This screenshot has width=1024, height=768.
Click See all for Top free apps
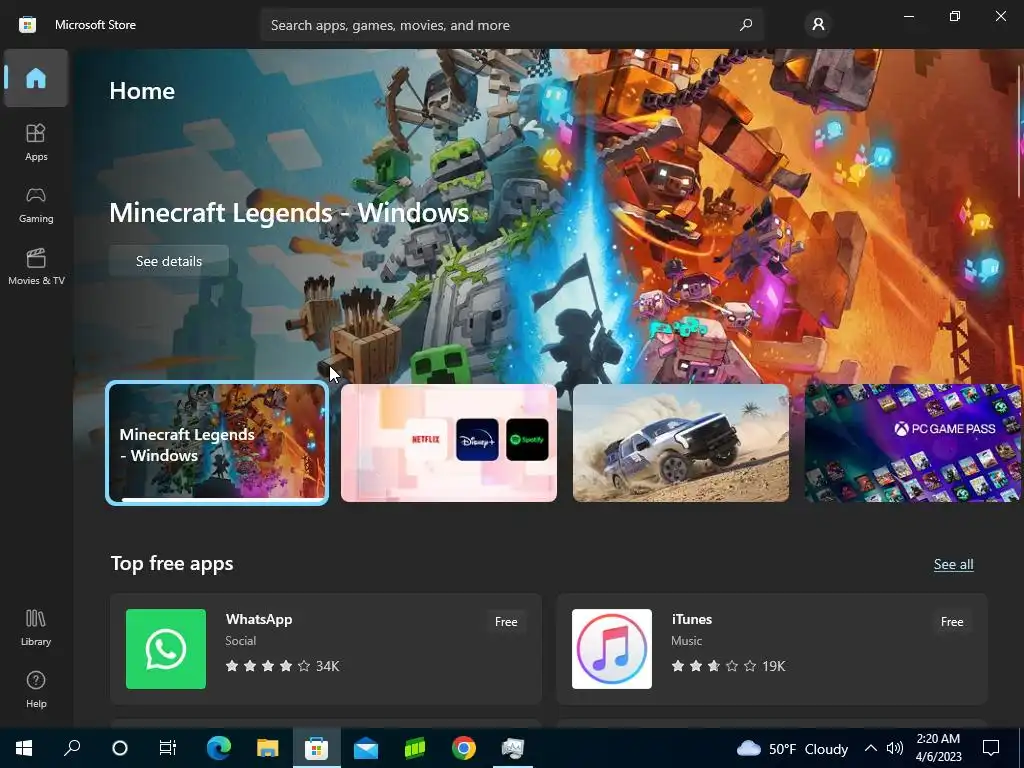coord(953,564)
